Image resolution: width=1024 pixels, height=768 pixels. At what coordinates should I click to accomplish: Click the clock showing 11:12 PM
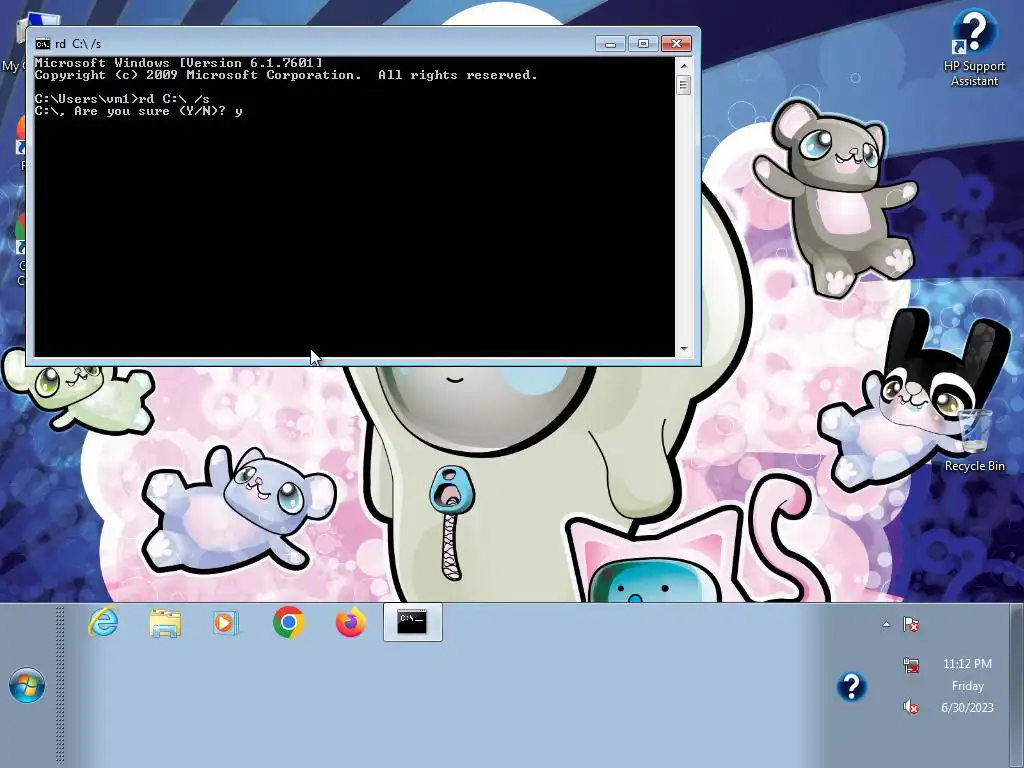click(x=967, y=664)
